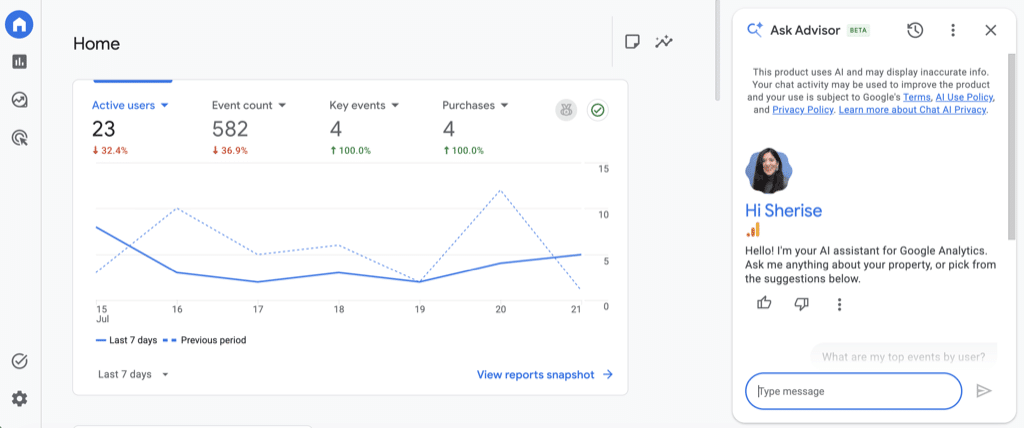The width and height of the screenshot is (1024, 428).
Task: Click the Type message input field
Action: 854,391
